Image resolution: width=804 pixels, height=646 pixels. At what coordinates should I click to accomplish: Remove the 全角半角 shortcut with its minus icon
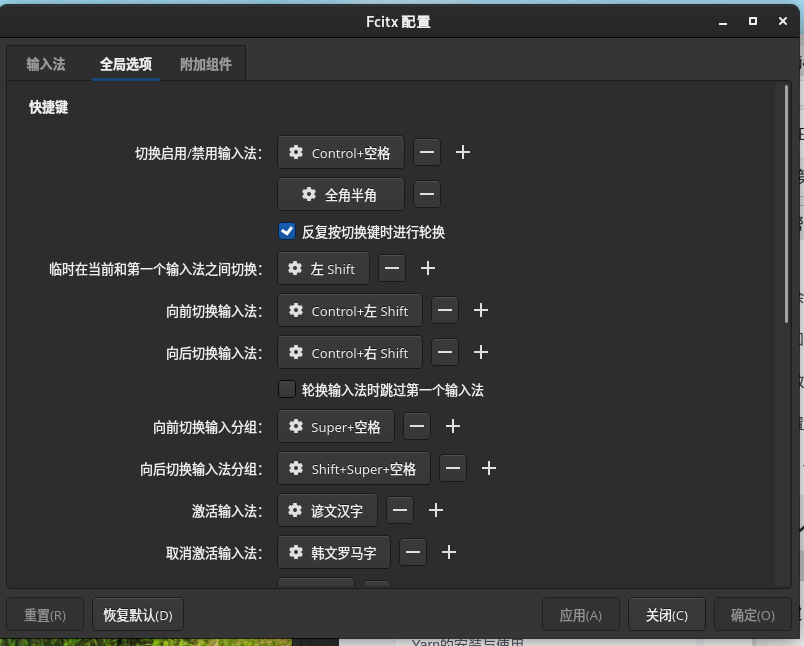(x=427, y=194)
